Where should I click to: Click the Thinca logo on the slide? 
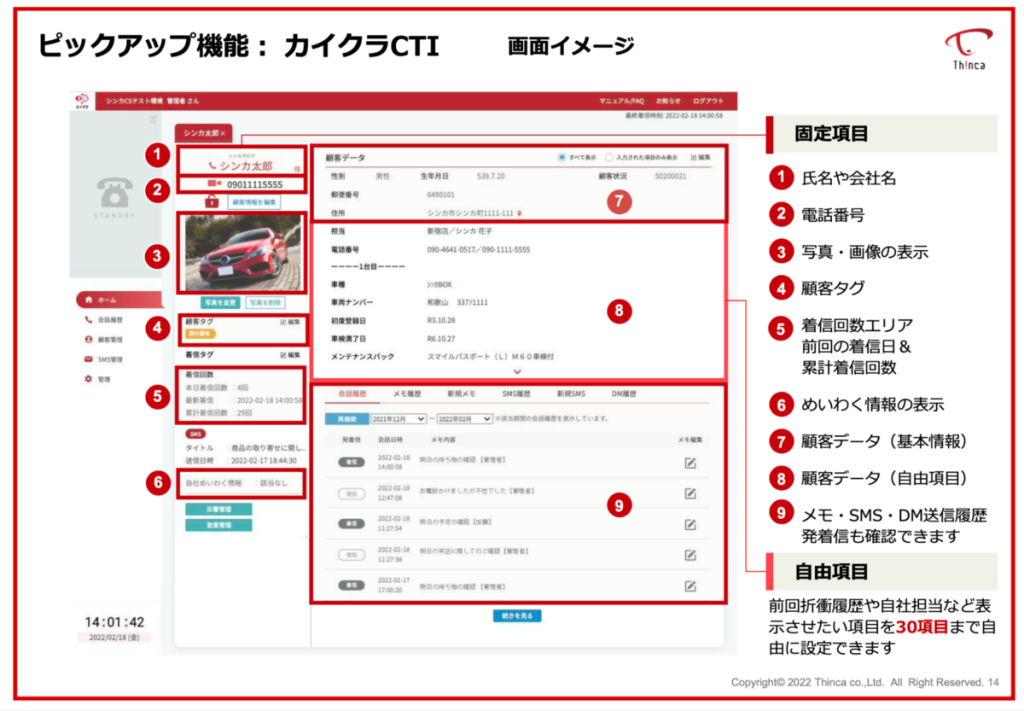(968, 49)
